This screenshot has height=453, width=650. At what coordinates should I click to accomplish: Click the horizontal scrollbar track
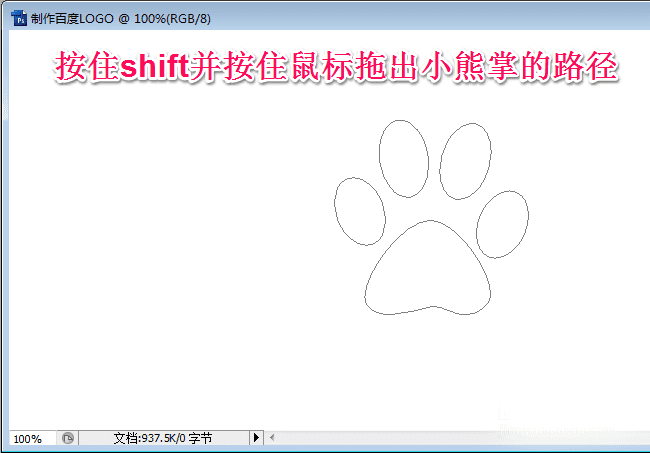point(463,438)
